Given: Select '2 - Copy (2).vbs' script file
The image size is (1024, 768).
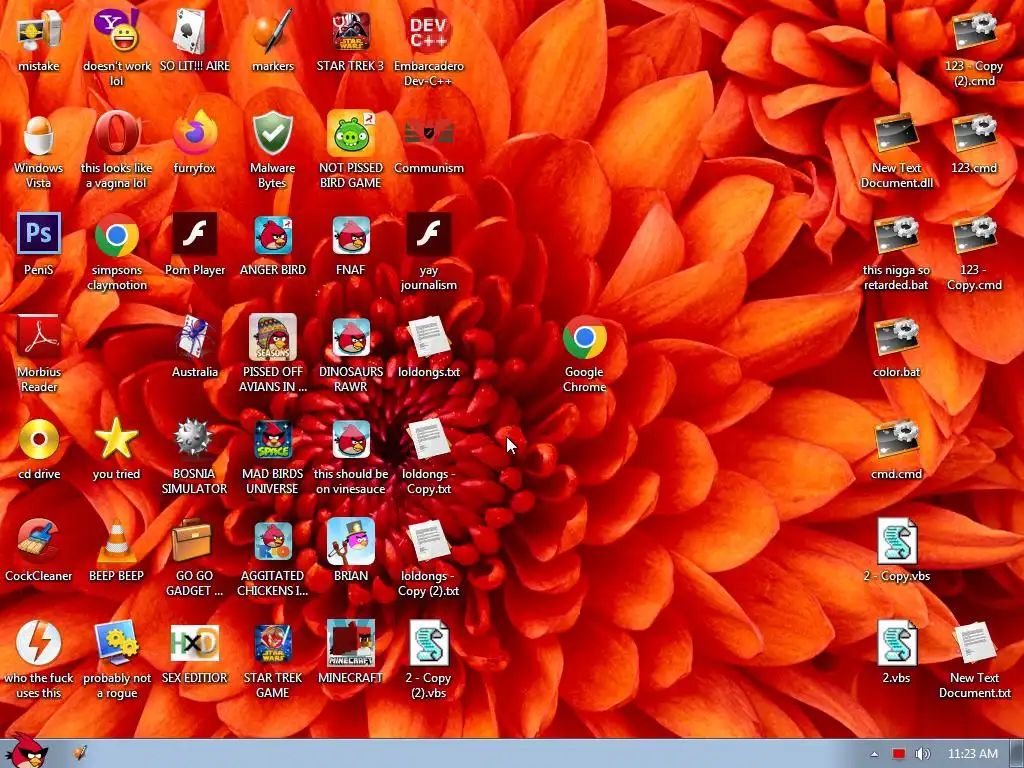Looking at the screenshot, I should (428, 643).
